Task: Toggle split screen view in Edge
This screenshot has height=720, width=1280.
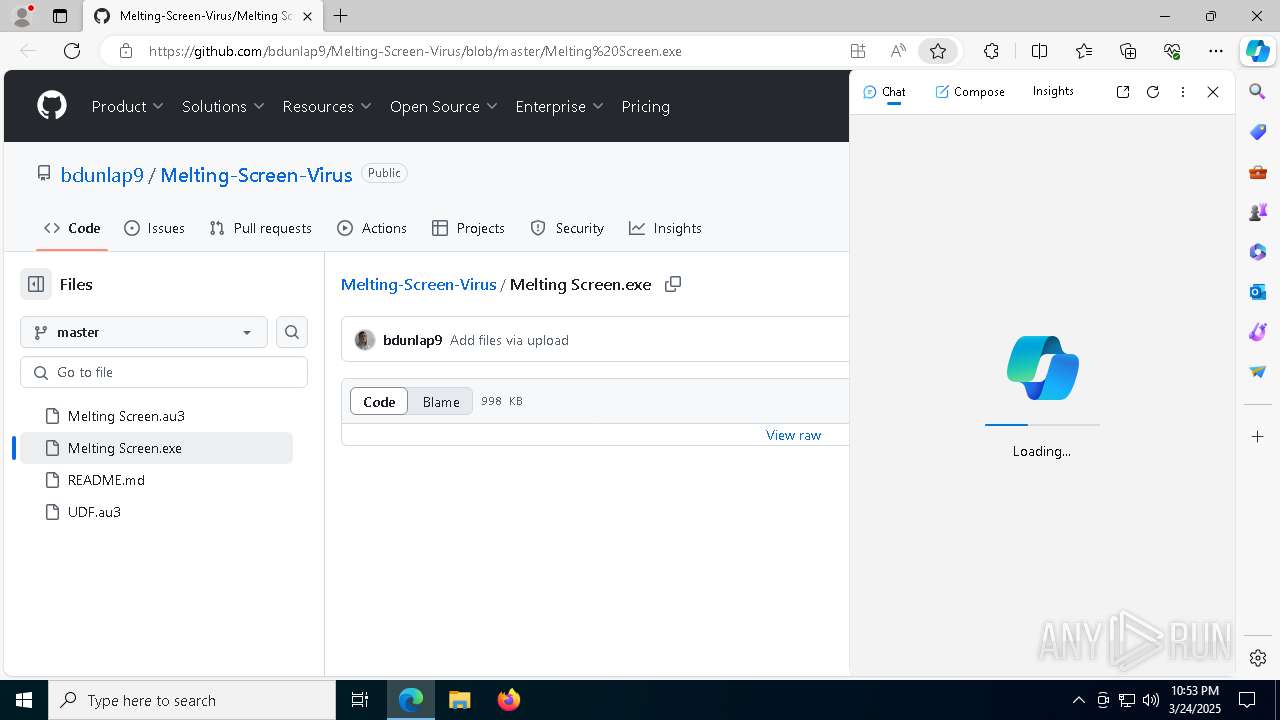Action: pyautogui.click(x=1039, y=51)
